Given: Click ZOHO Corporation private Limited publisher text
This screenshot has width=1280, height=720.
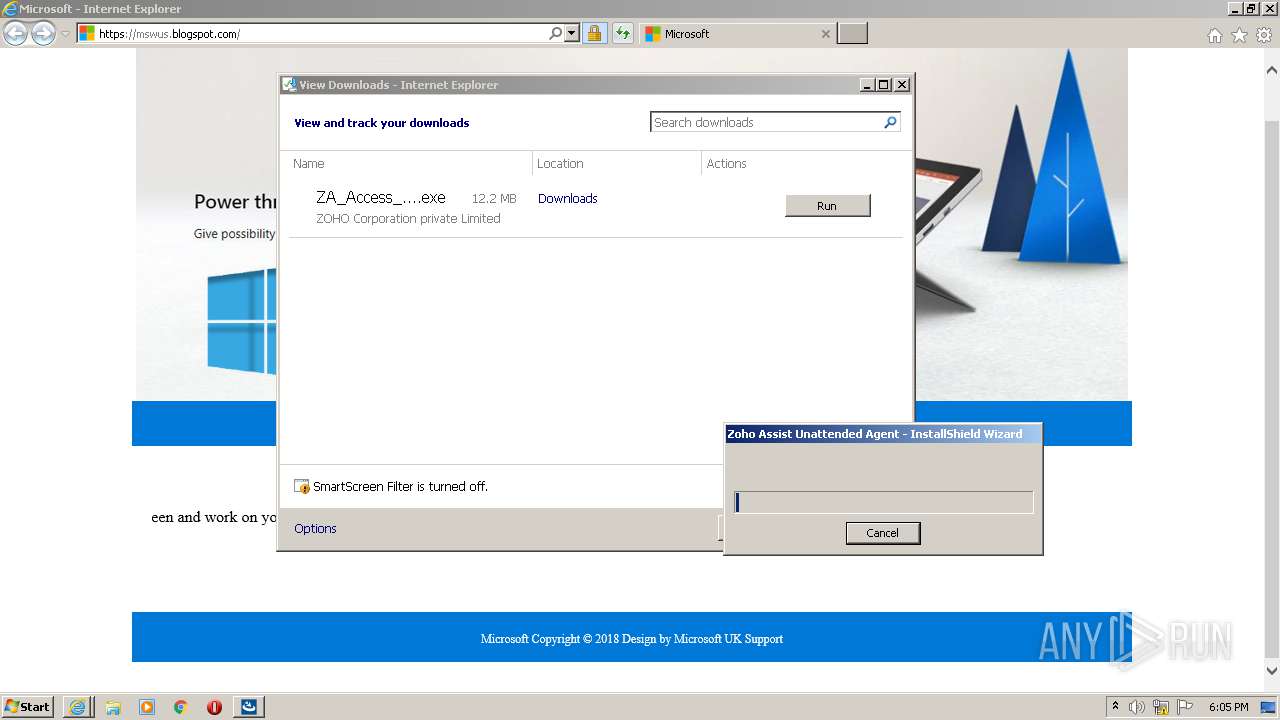Looking at the screenshot, I should pyautogui.click(x=408, y=219).
